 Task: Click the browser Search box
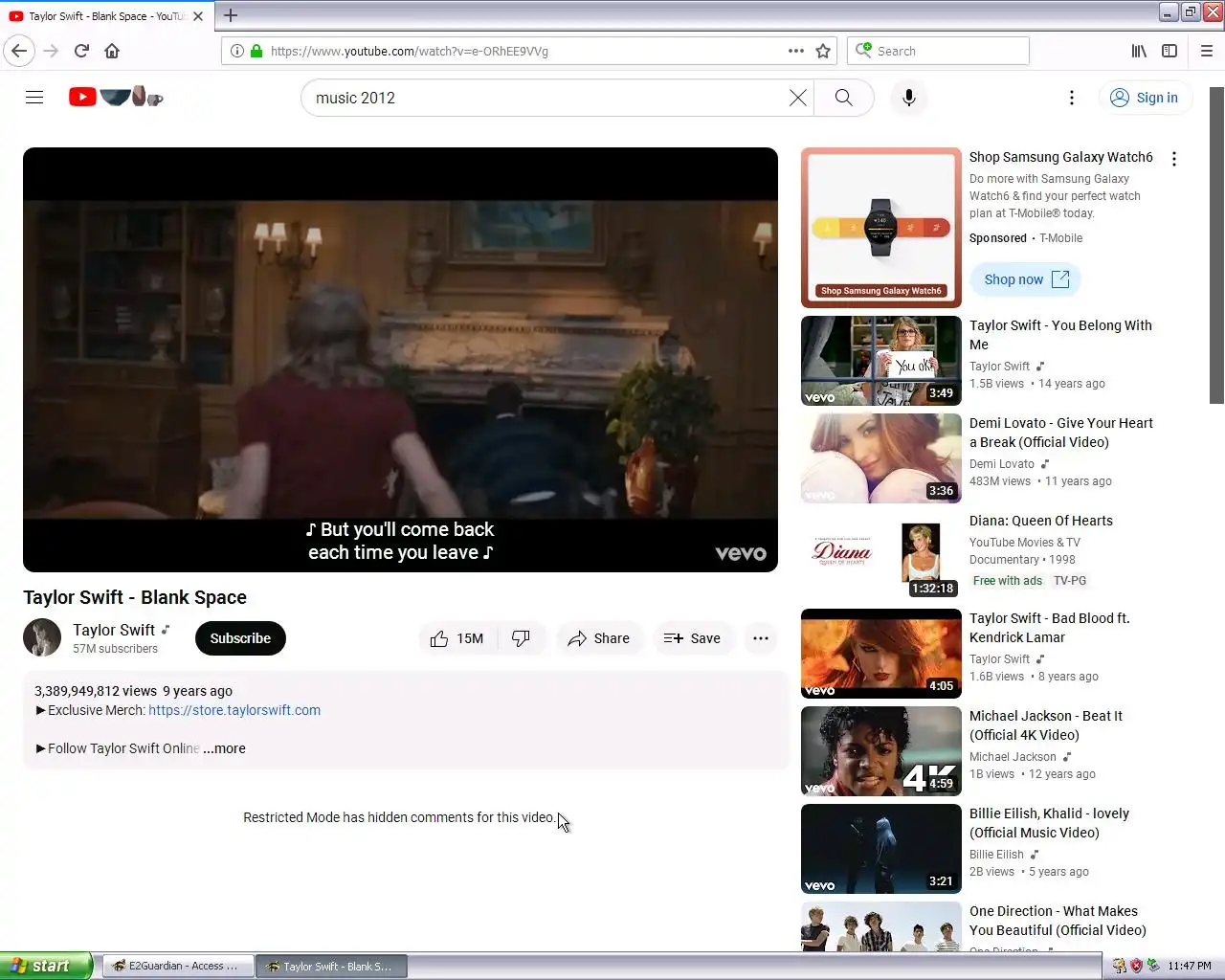pos(938,51)
